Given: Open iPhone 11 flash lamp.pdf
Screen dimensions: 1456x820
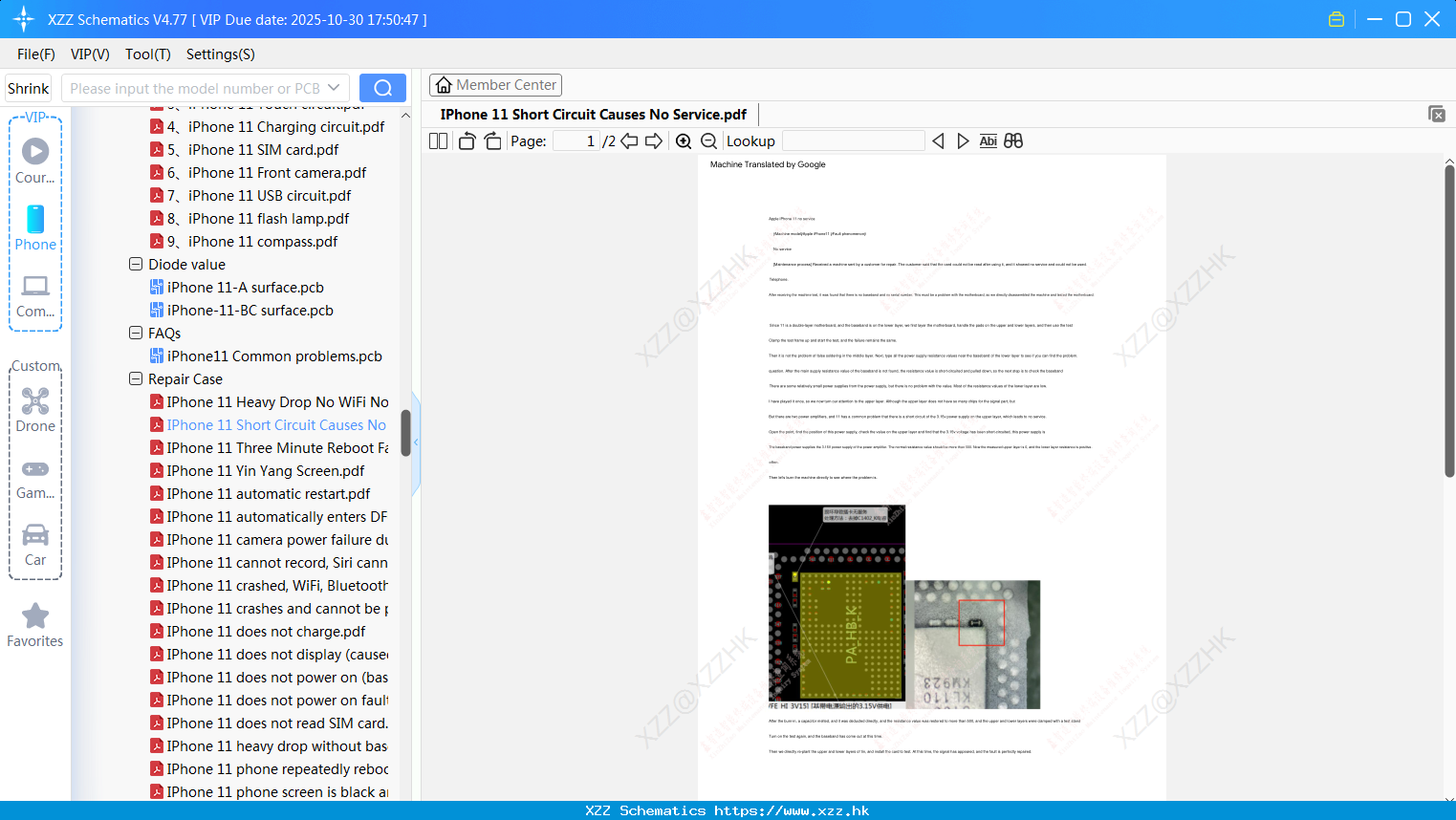Looking at the screenshot, I should [259, 218].
